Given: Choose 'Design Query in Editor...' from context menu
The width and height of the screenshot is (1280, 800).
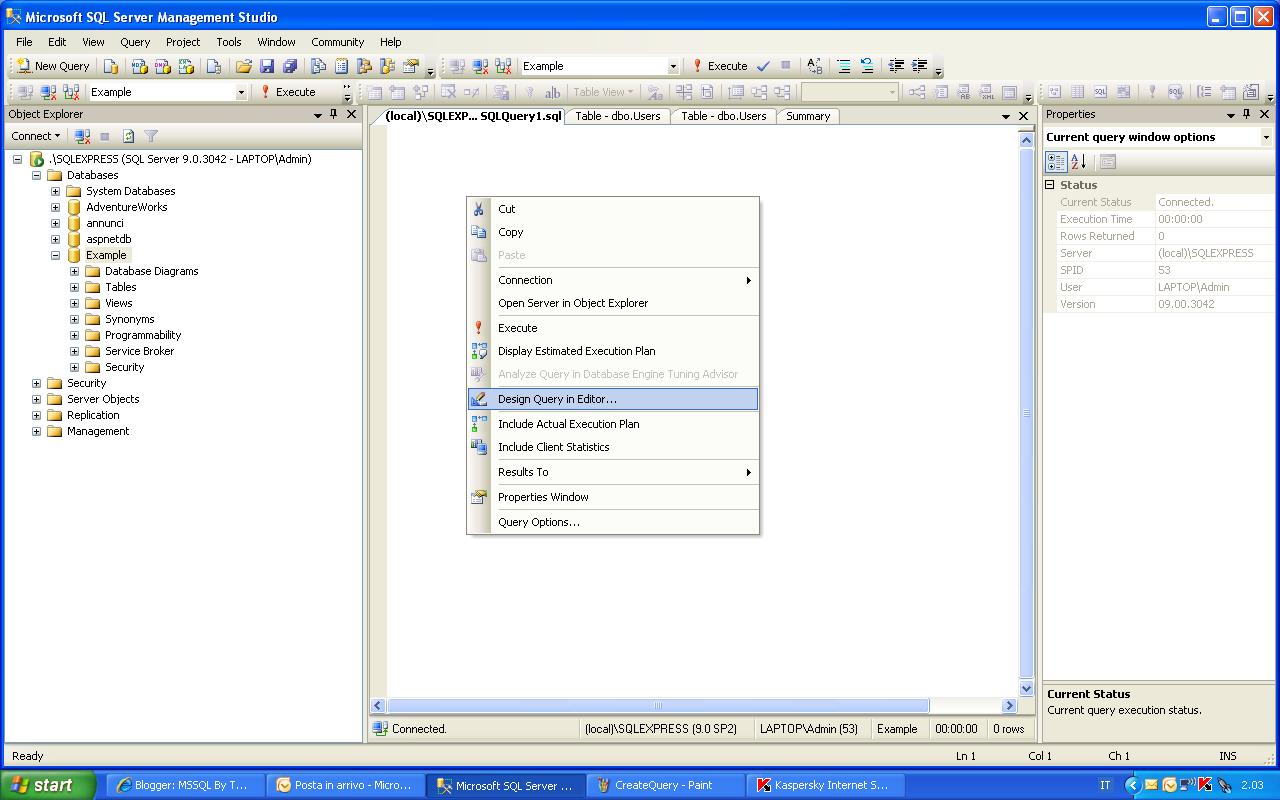Looking at the screenshot, I should (x=613, y=399).
